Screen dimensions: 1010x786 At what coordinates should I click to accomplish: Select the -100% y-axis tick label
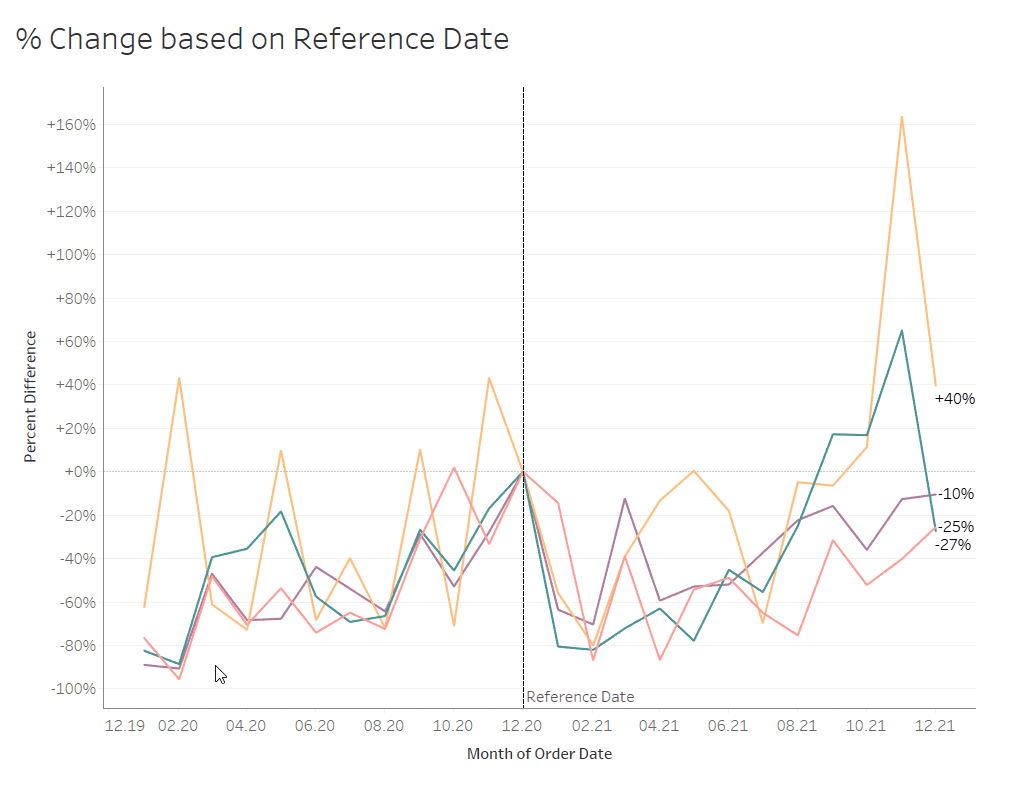[73, 689]
